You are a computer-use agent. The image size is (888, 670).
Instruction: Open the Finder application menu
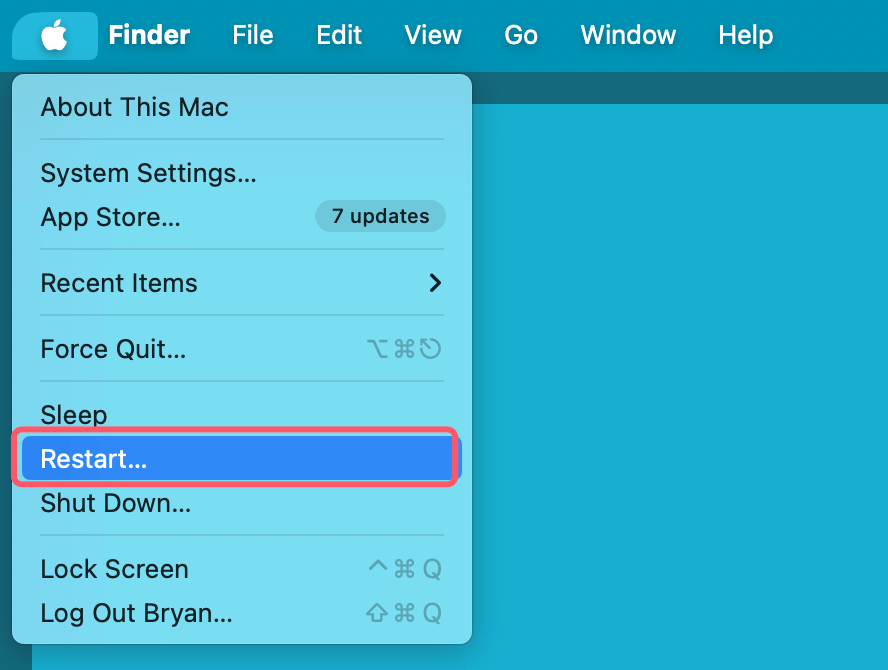click(x=148, y=35)
